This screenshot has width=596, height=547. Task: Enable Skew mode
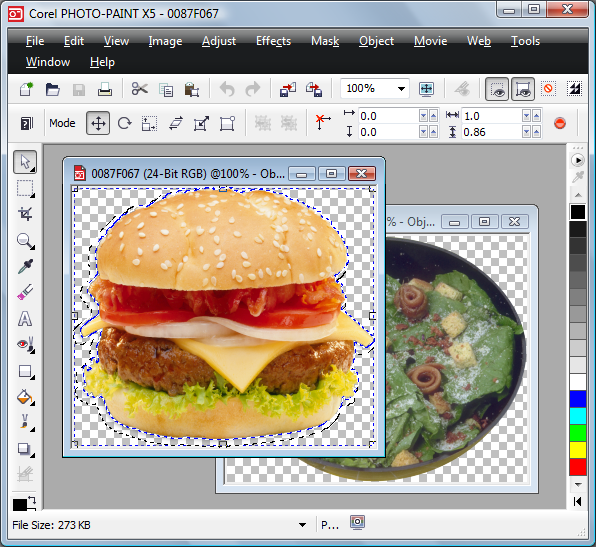point(176,123)
